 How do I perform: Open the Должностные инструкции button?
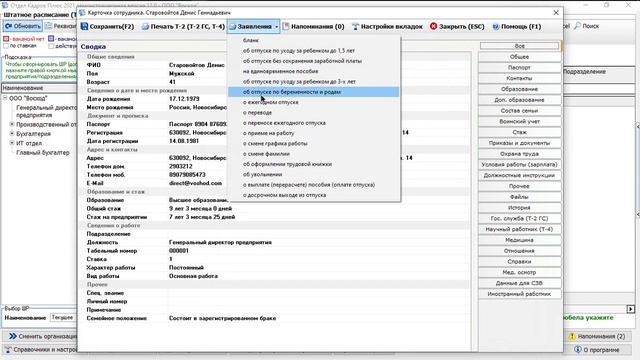[x=519, y=175]
